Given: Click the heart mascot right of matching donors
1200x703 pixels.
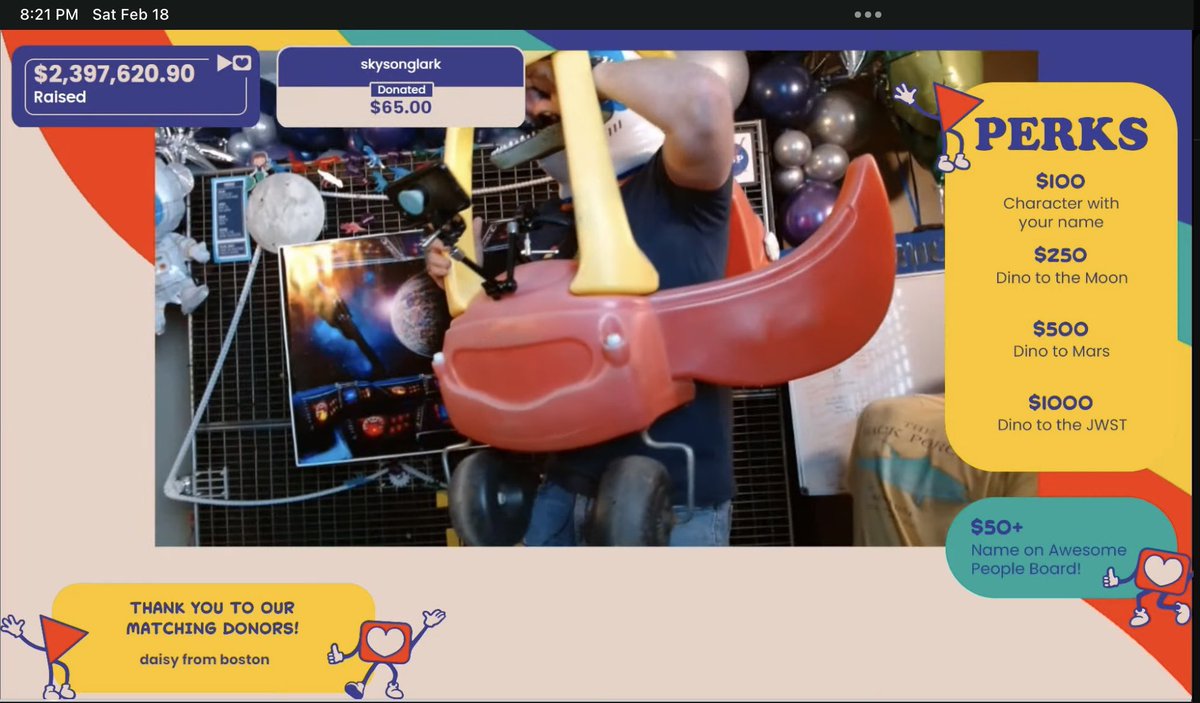Looking at the screenshot, I should coord(387,651).
